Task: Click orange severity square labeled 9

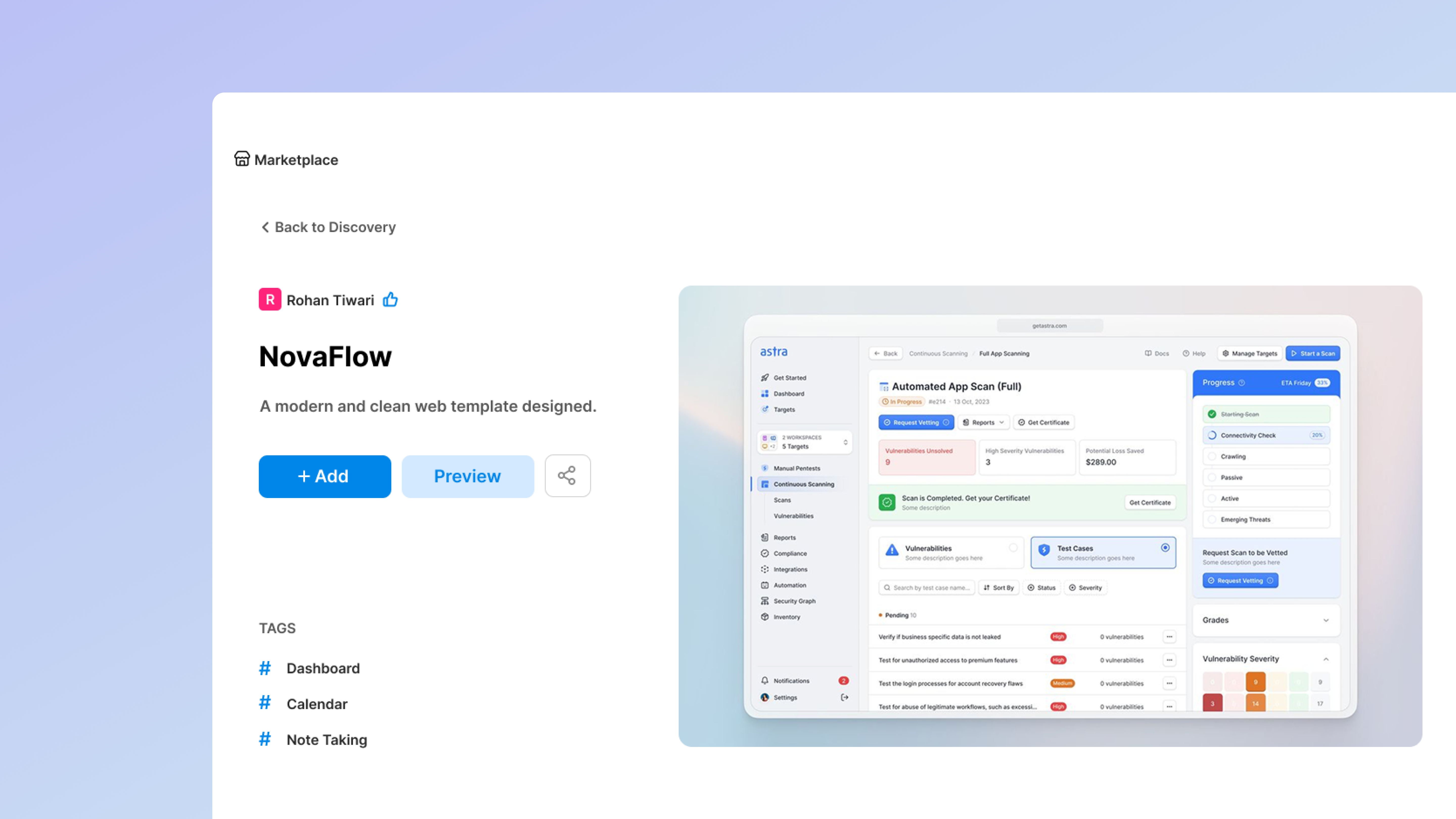Action: click(1255, 682)
